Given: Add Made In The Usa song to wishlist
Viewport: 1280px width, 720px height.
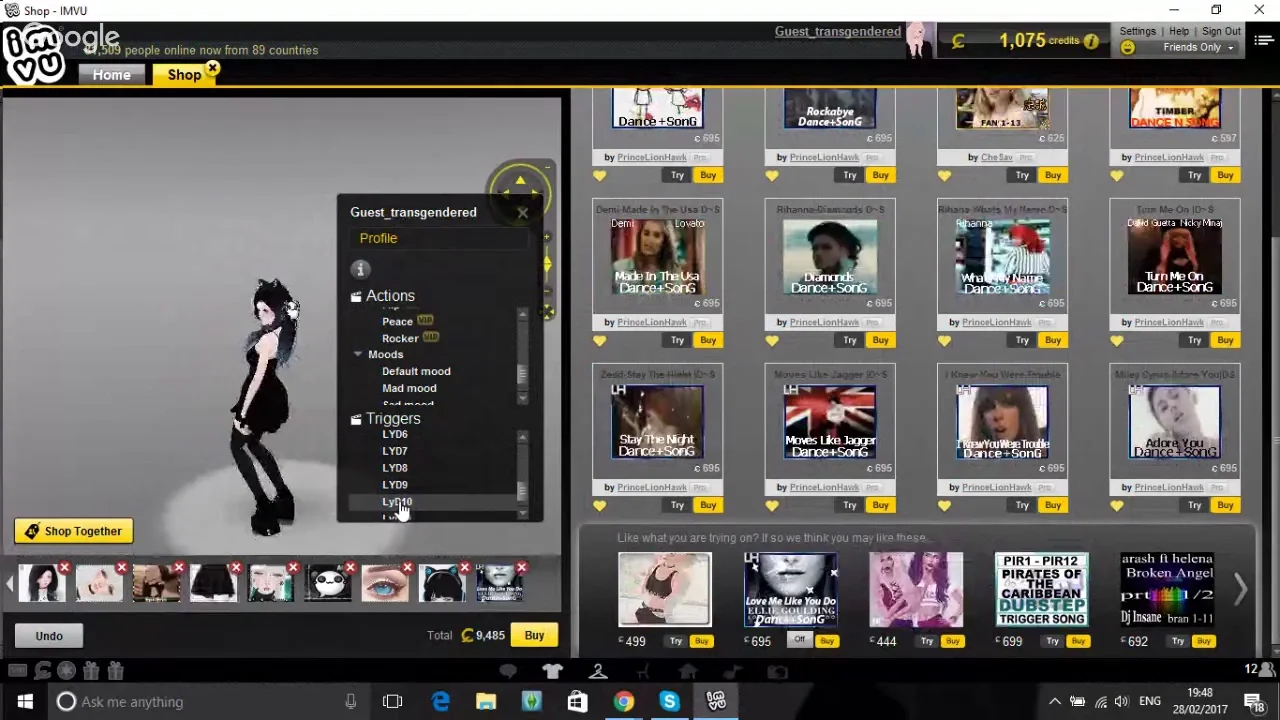Looking at the screenshot, I should tap(600, 341).
